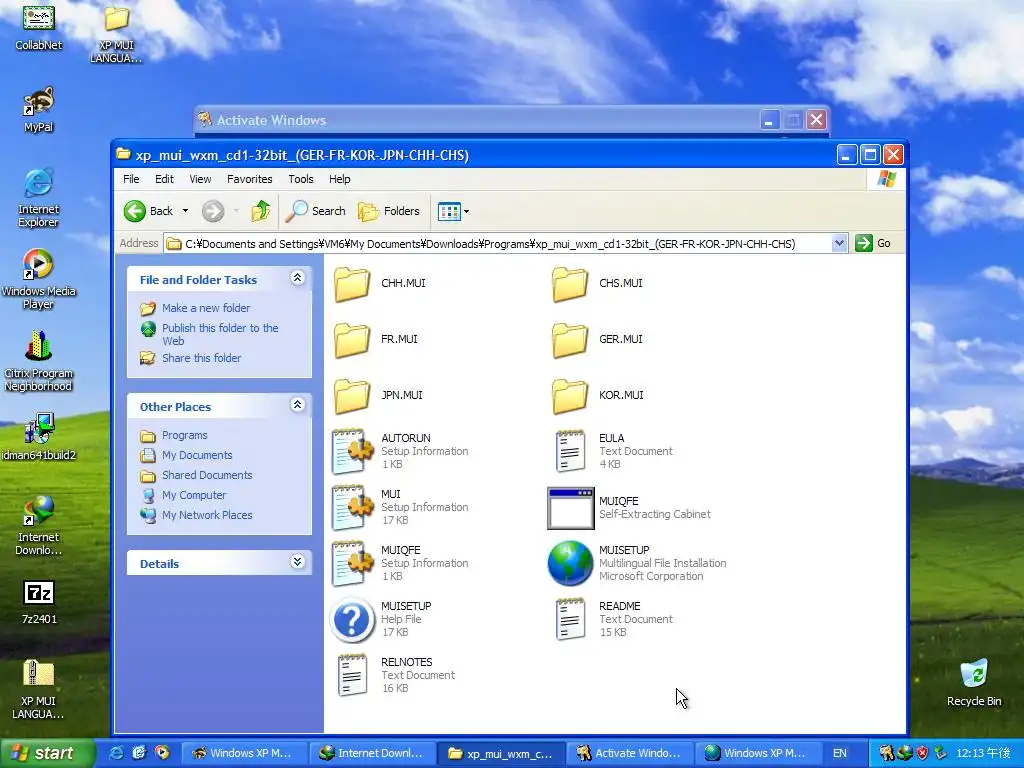
Task: Switch to Internet Download Manager taskbar button
Action: 370,753
